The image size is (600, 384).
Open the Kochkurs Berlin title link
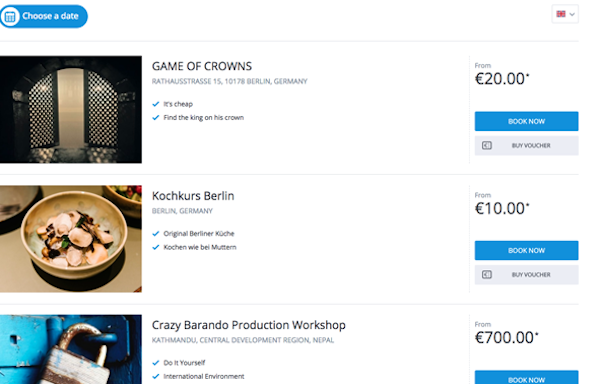coord(193,196)
